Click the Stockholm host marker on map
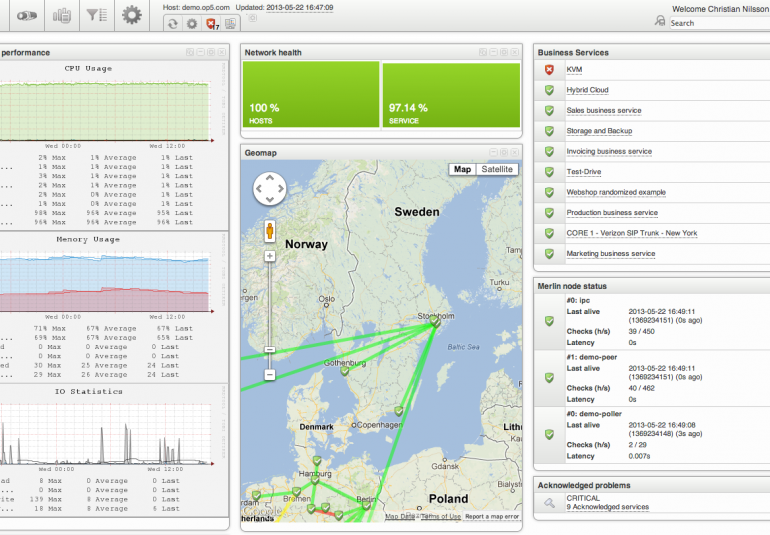Image resolution: width=770 pixels, height=535 pixels. [x=436, y=322]
